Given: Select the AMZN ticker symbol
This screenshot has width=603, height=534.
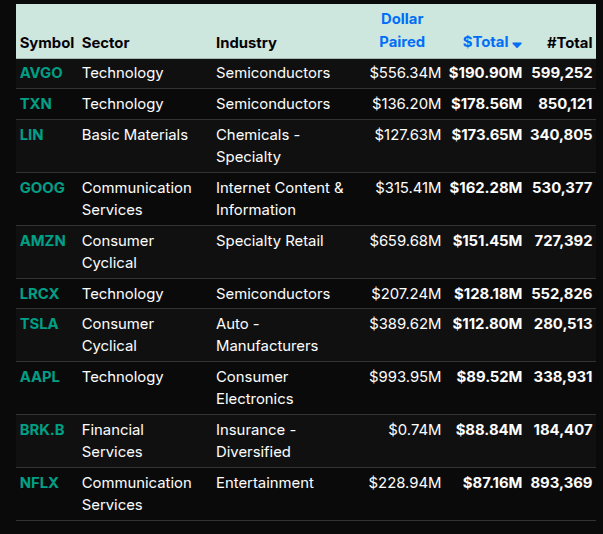Looking at the screenshot, I should [41, 241].
